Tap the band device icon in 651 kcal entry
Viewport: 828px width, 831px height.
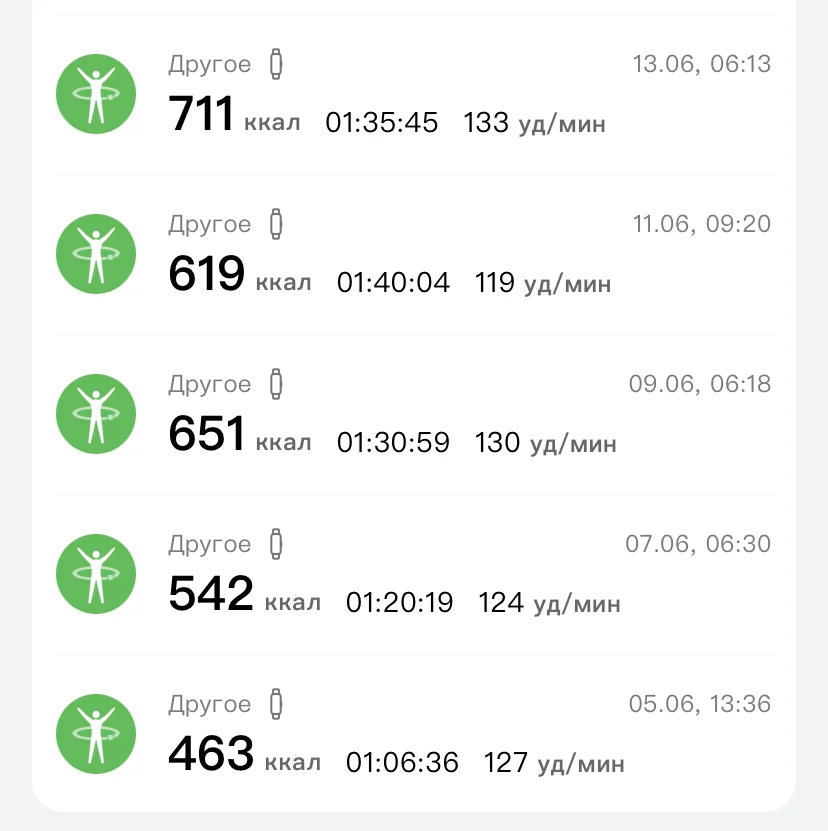pyautogui.click(x=276, y=385)
